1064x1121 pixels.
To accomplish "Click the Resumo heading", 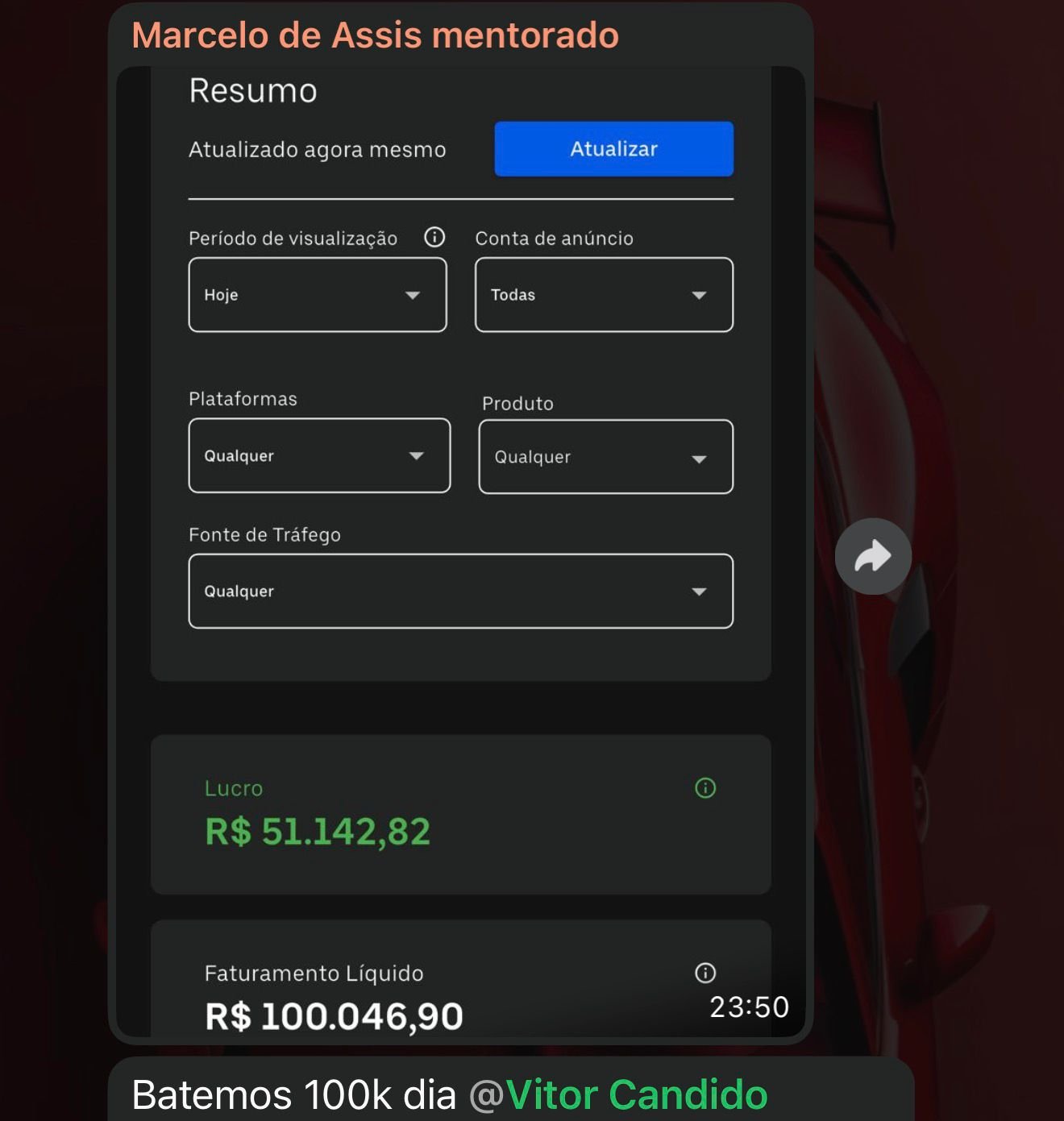I will [253, 90].
